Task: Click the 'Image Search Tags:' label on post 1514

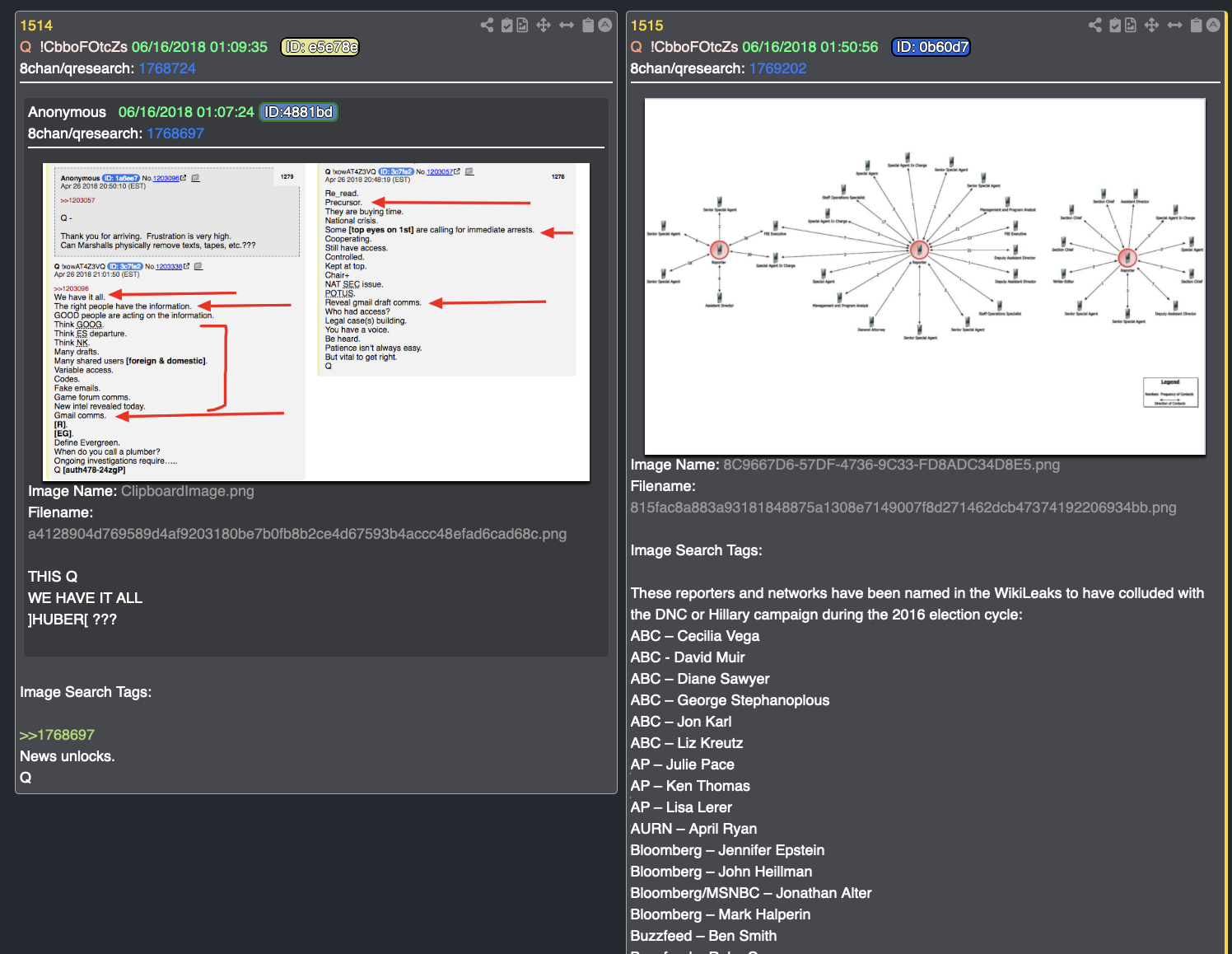Action: pyautogui.click(x=86, y=692)
